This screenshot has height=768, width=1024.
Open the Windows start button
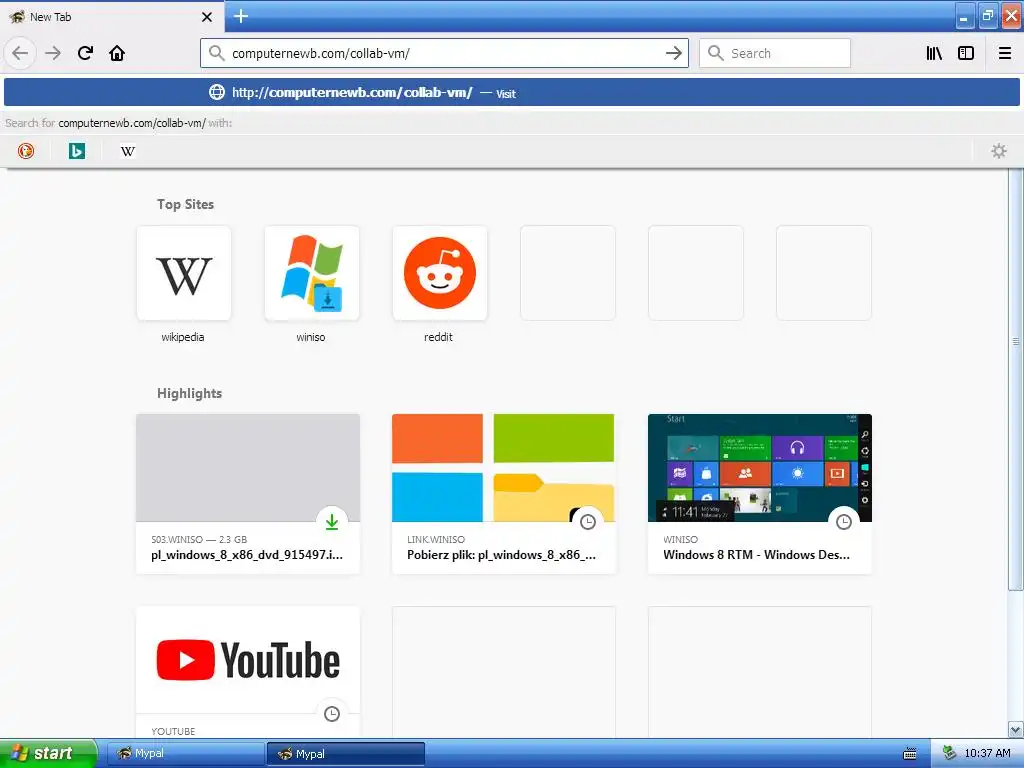tap(49, 753)
